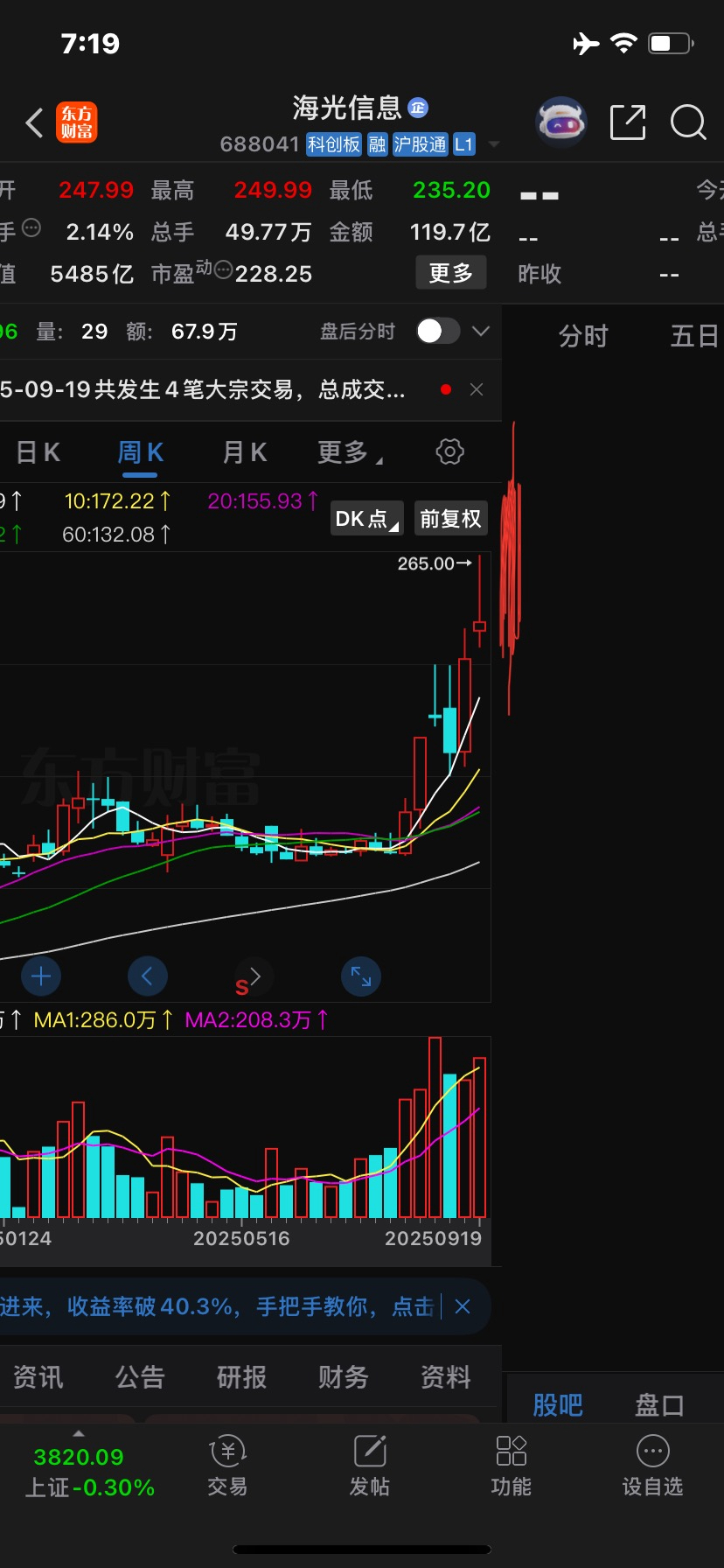Tap the L1 level tag
This screenshot has width=724, height=1568.
[x=463, y=144]
